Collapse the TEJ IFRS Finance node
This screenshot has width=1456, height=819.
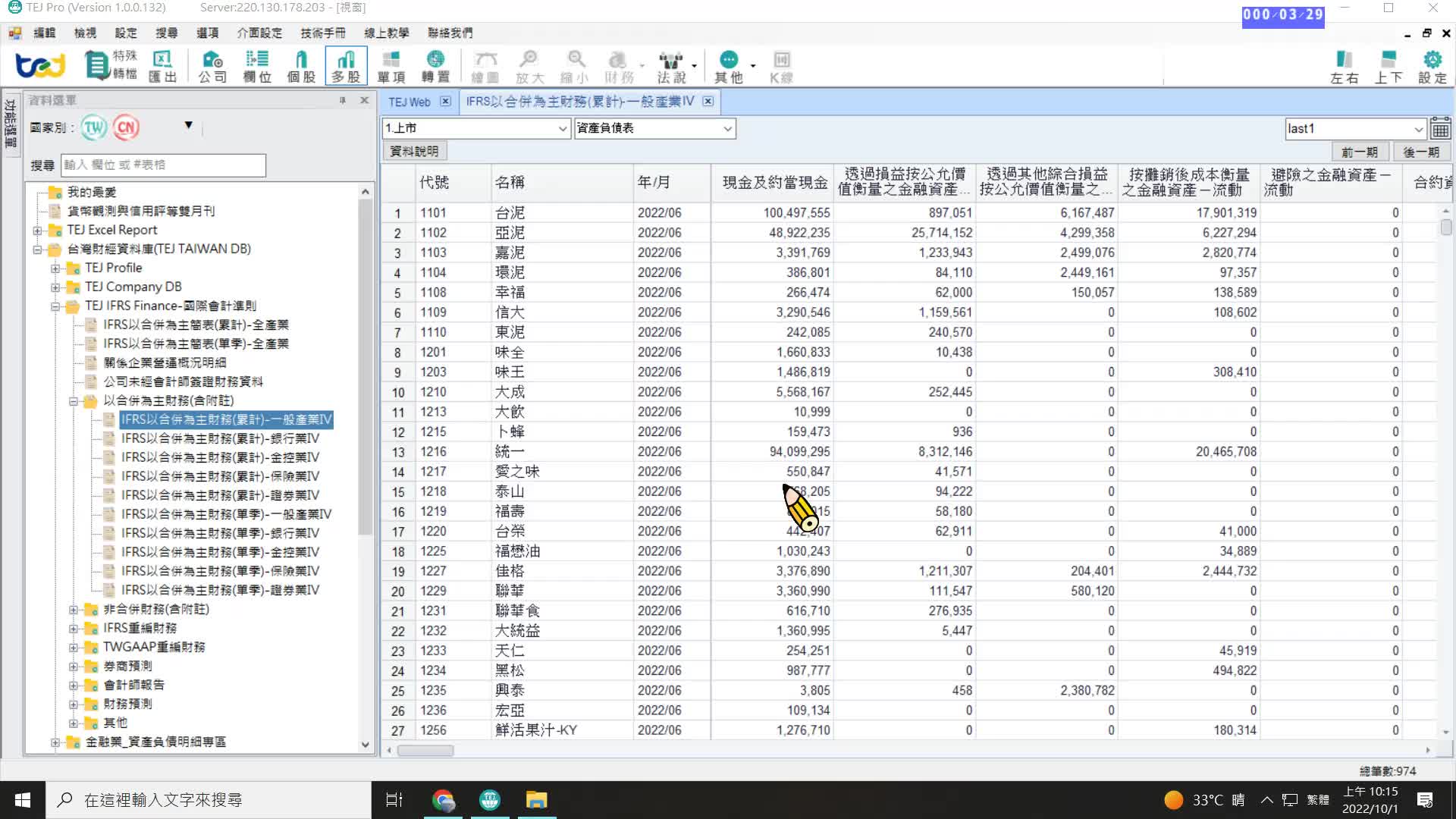coord(55,306)
